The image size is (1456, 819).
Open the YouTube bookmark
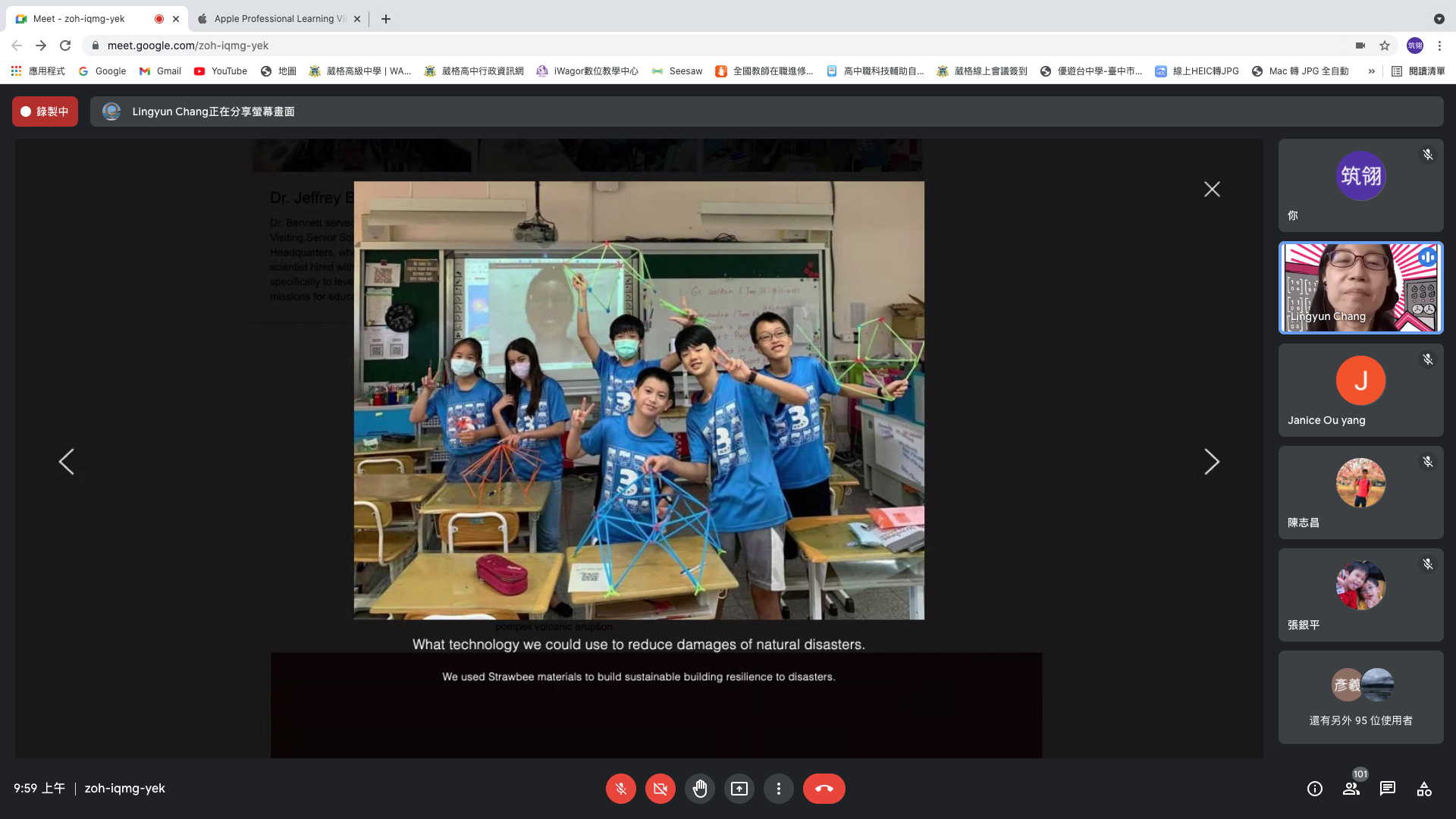point(221,71)
